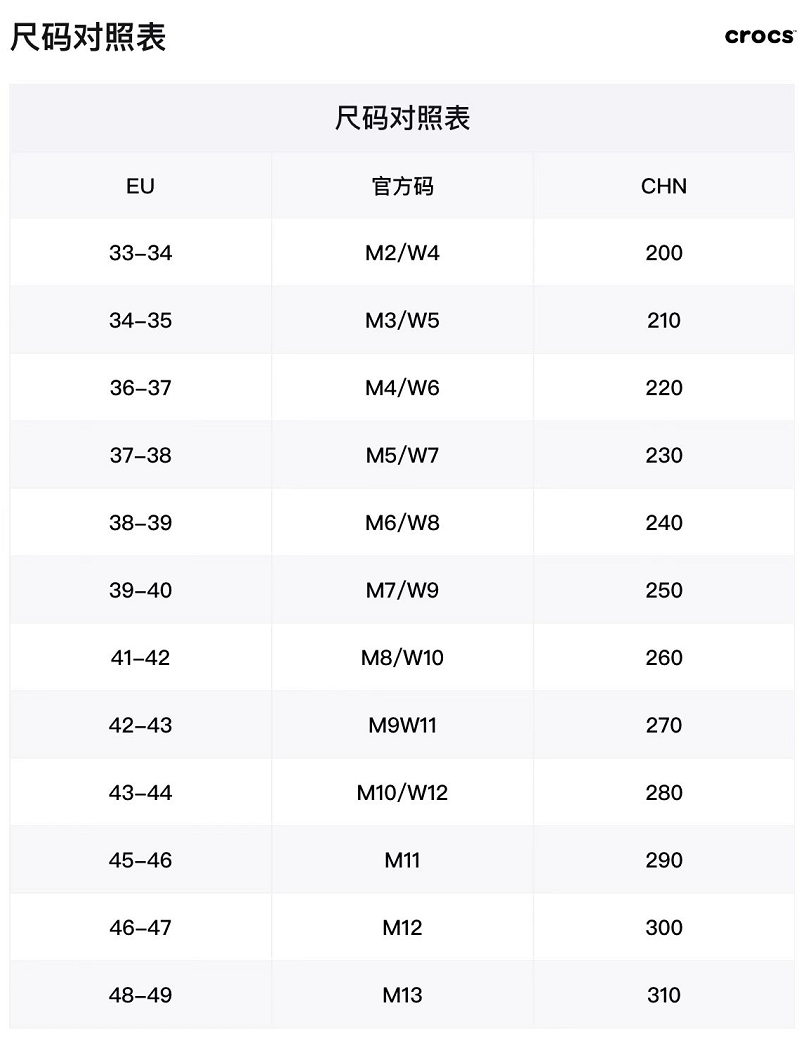Click the CHN 240 cell
Image resolution: width=806 pixels, height=1051 pixels.
(664, 523)
